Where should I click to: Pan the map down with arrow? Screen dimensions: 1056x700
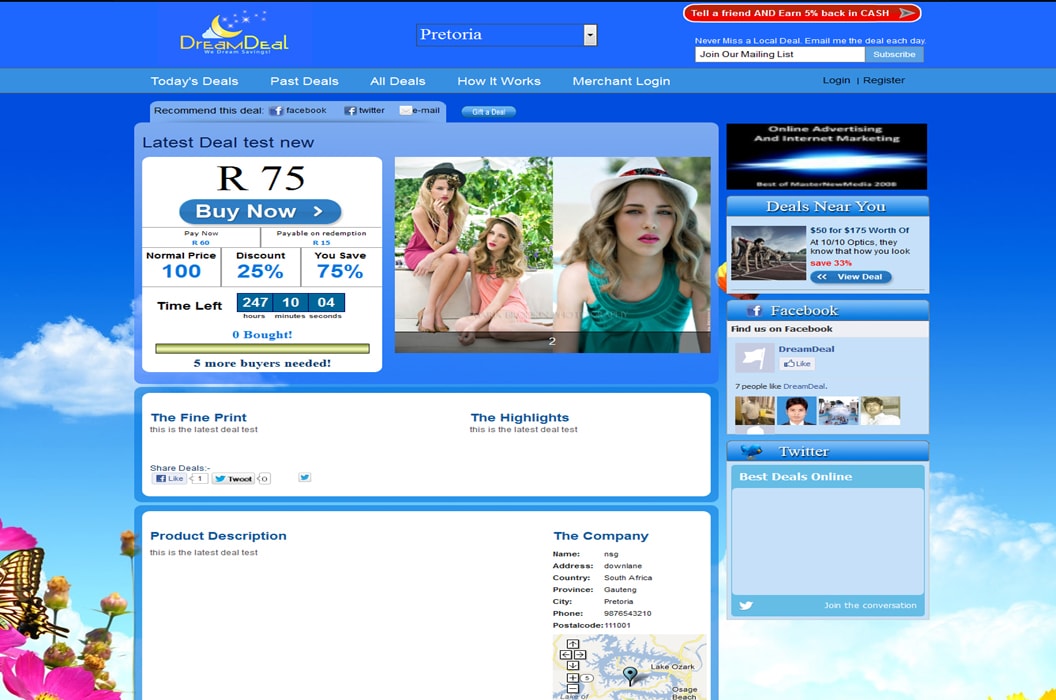tap(572, 666)
